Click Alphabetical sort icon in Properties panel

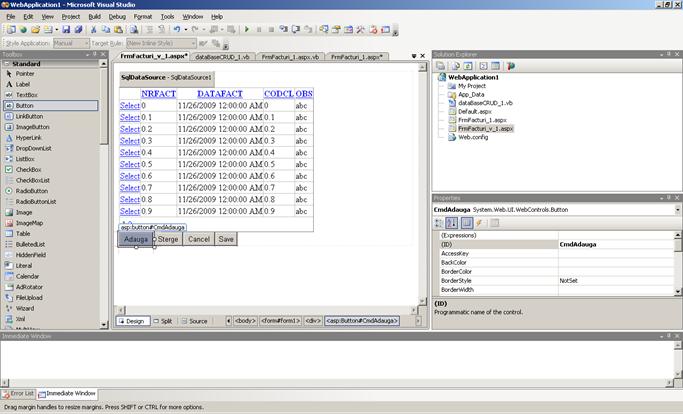tap(452, 223)
